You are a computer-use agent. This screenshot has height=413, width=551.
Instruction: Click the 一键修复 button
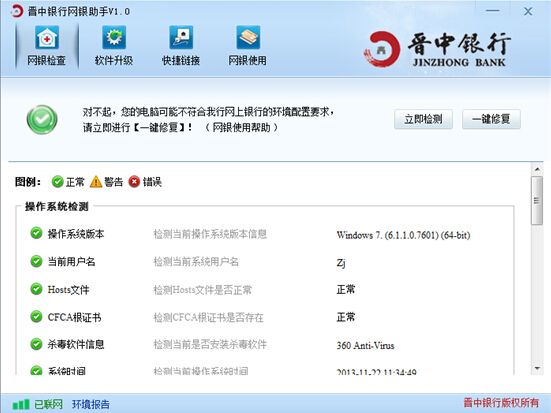coord(491,119)
